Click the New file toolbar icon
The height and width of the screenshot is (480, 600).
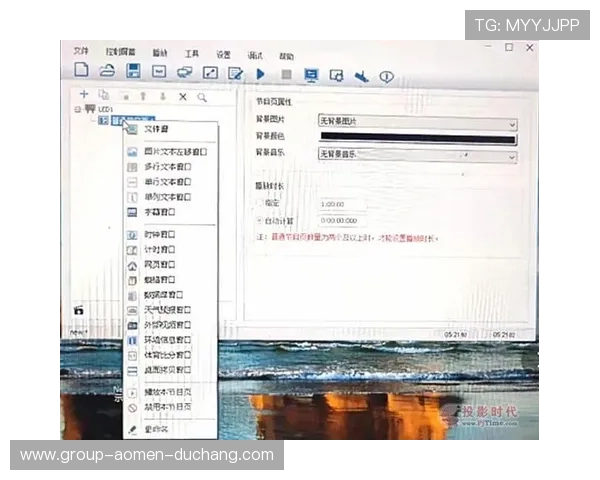point(82,72)
